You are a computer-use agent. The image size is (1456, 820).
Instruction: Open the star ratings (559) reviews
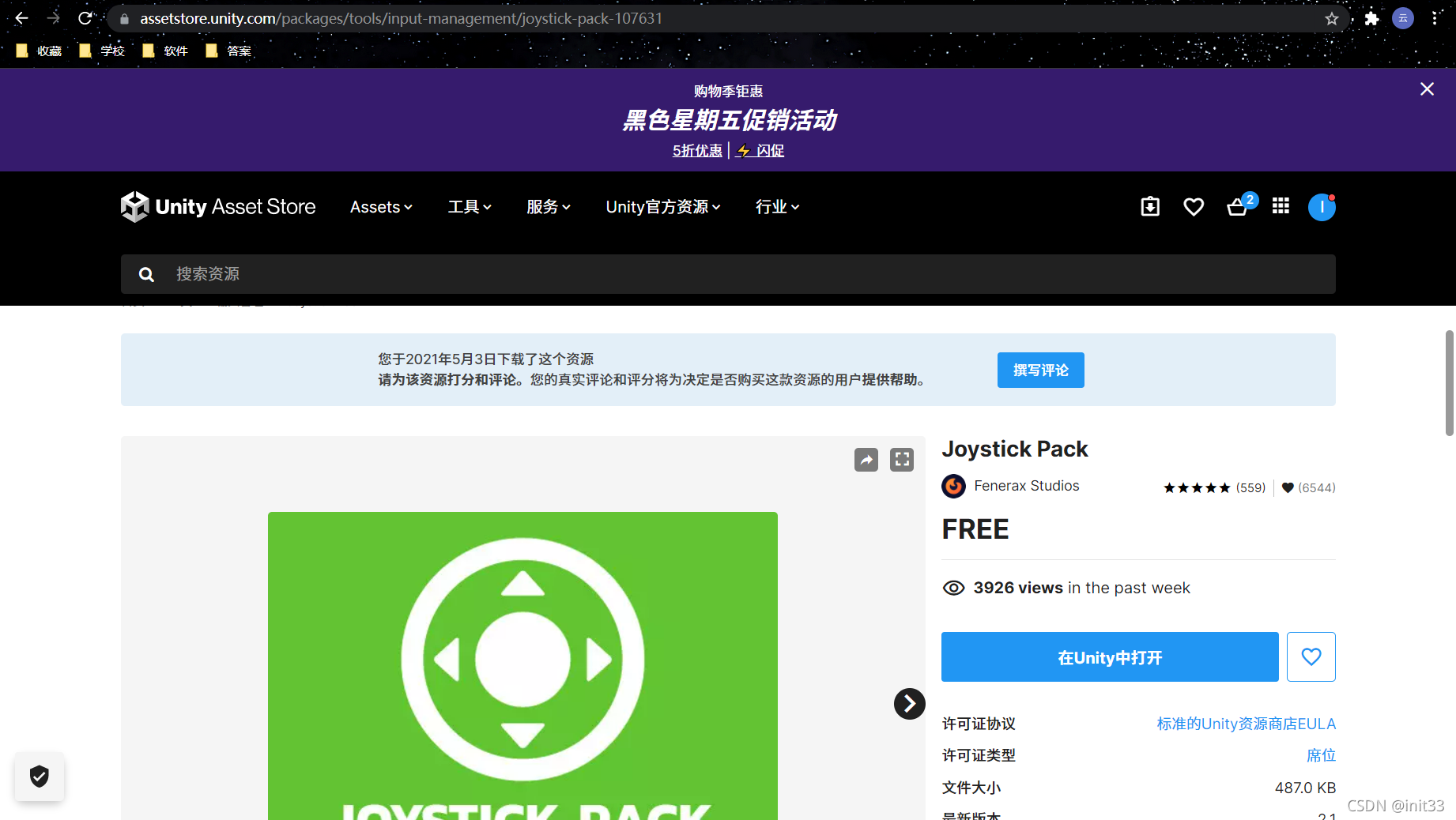click(x=1214, y=487)
